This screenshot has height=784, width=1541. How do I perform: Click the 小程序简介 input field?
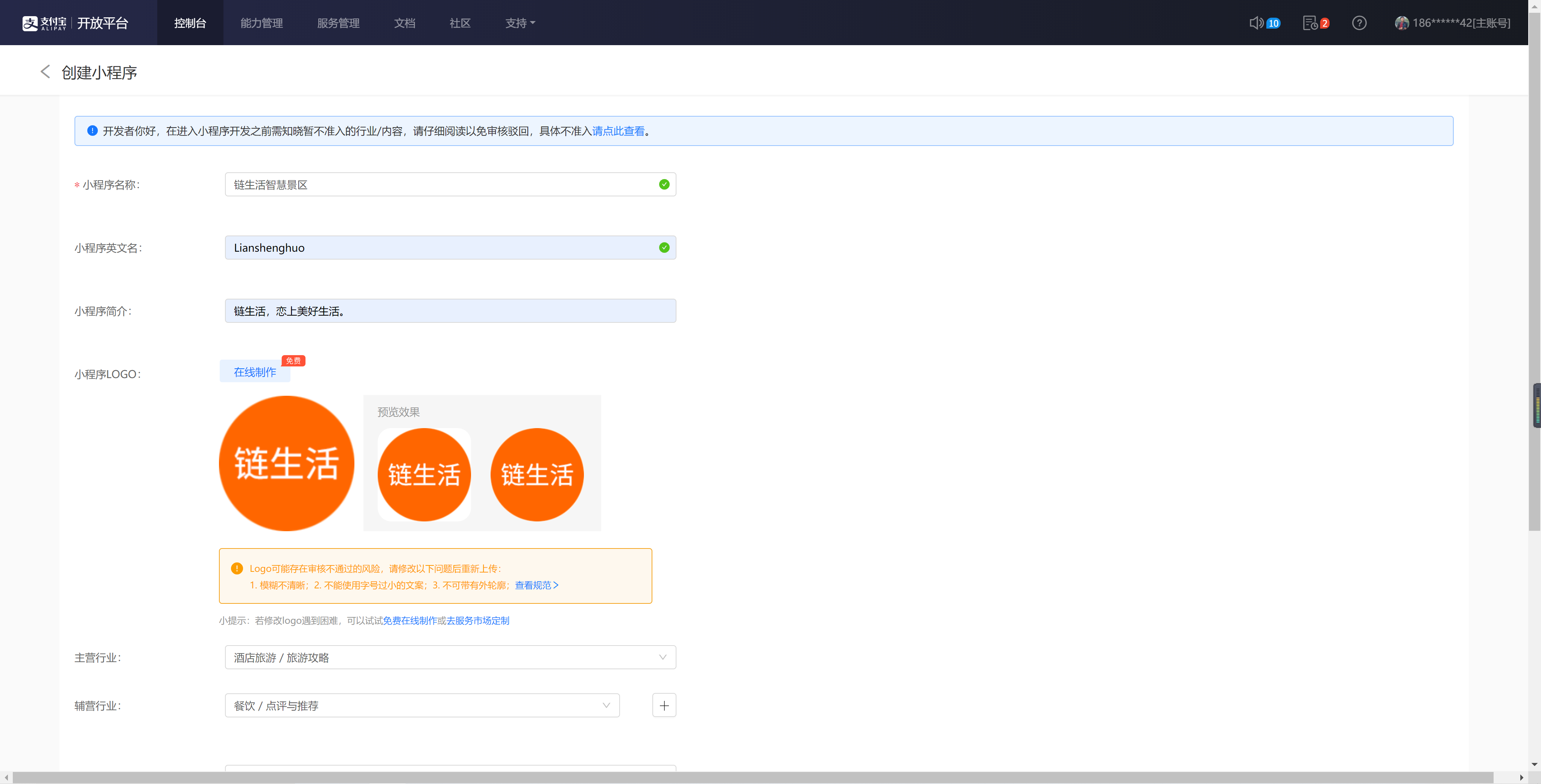[450, 311]
